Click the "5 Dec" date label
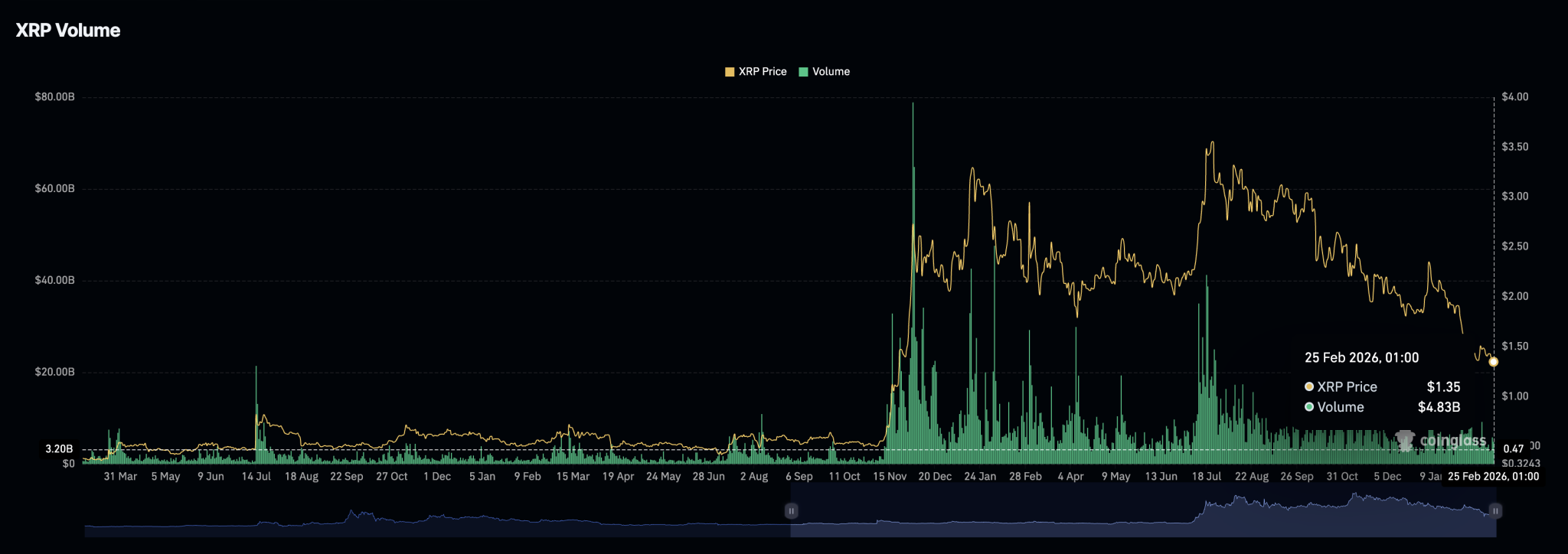The width and height of the screenshot is (1568, 554). click(1387, 477)
